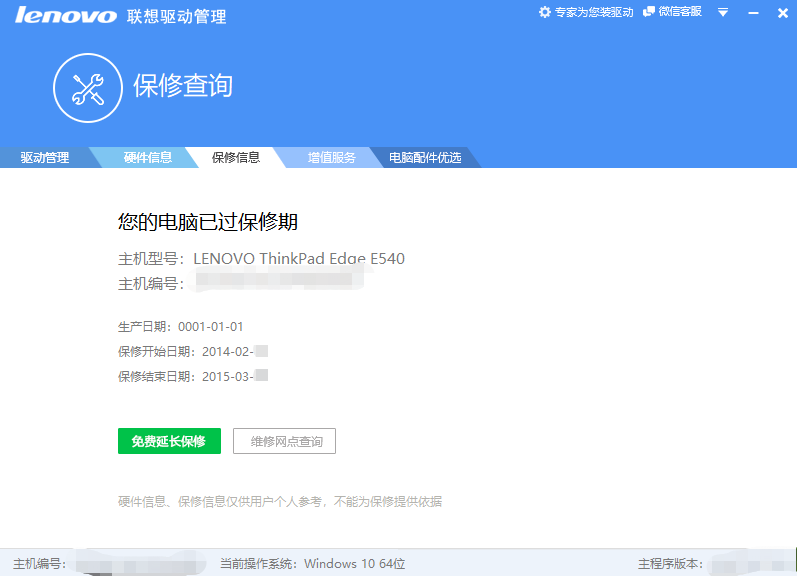Click model text LENOVO ThinkPad Edge E540
The image size is (797, 576).
pos(299,259)
